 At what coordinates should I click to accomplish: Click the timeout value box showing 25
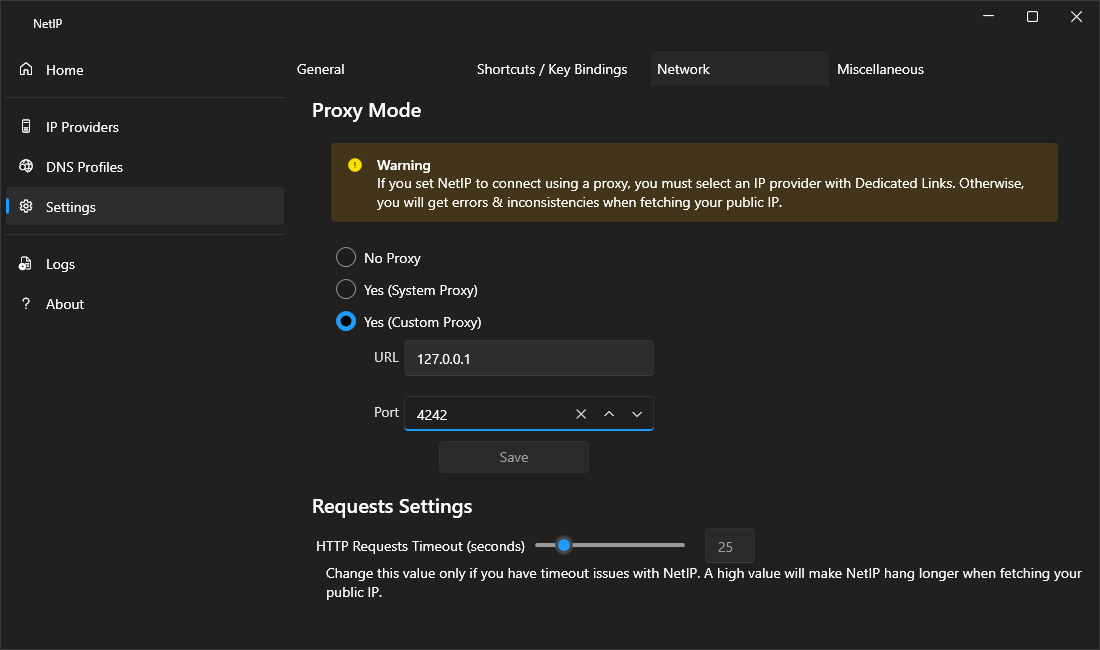point(730,546)
